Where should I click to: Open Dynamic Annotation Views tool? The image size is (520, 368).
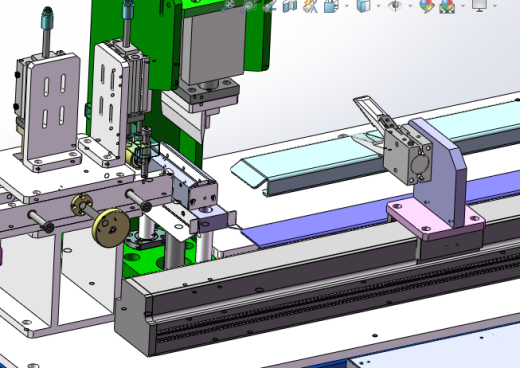[310, 6]
